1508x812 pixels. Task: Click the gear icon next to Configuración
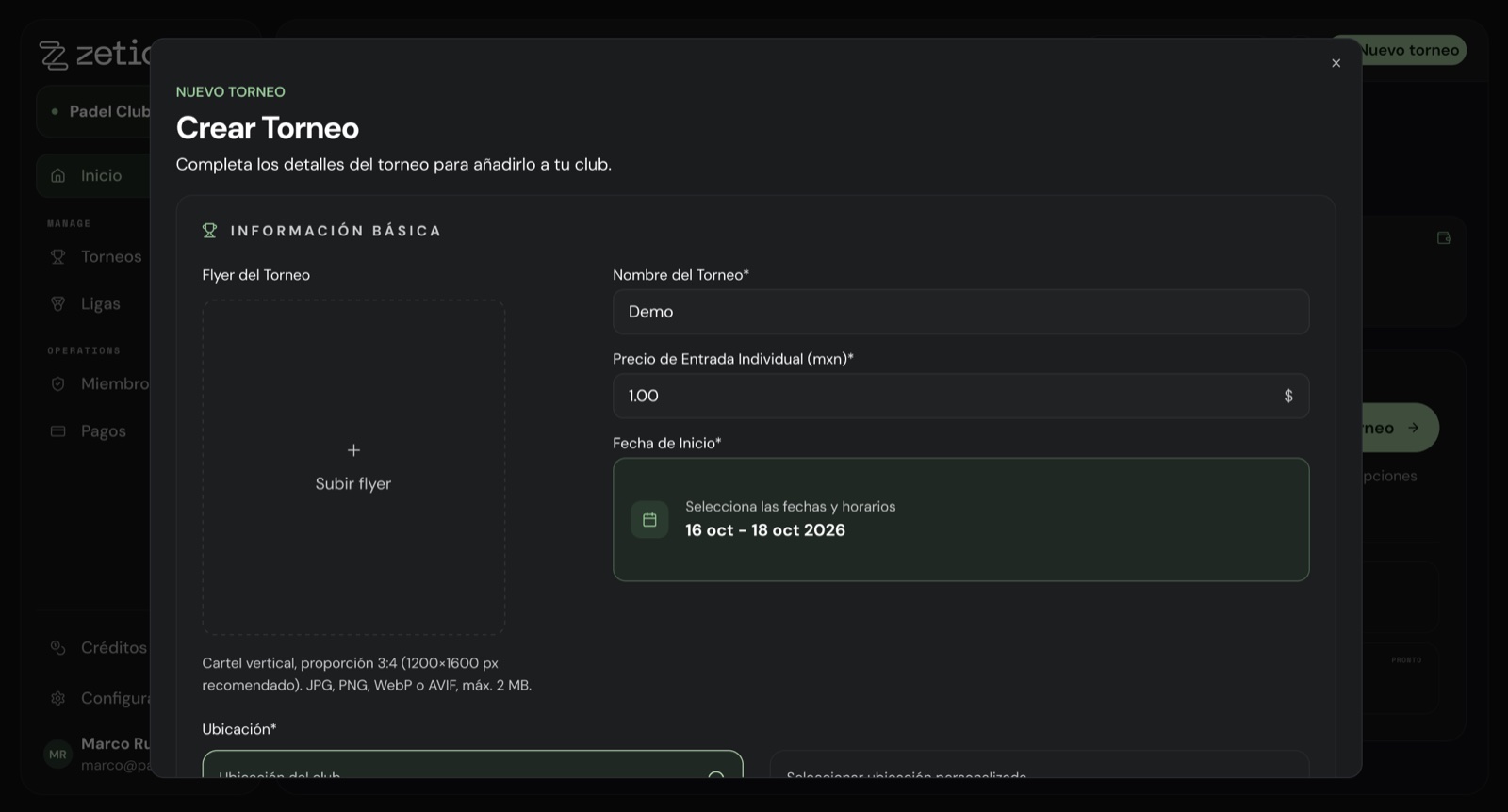[x=58, y=698]
